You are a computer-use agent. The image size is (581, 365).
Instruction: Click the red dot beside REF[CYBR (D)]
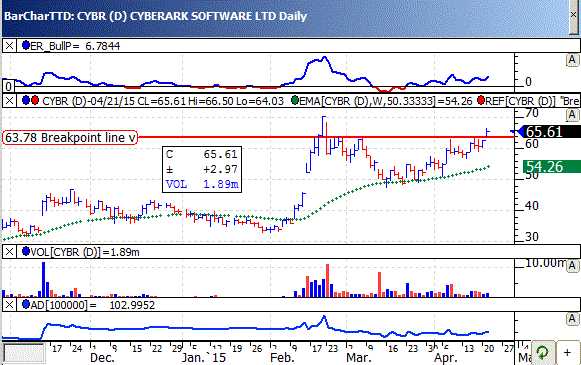tap(481, 100)
